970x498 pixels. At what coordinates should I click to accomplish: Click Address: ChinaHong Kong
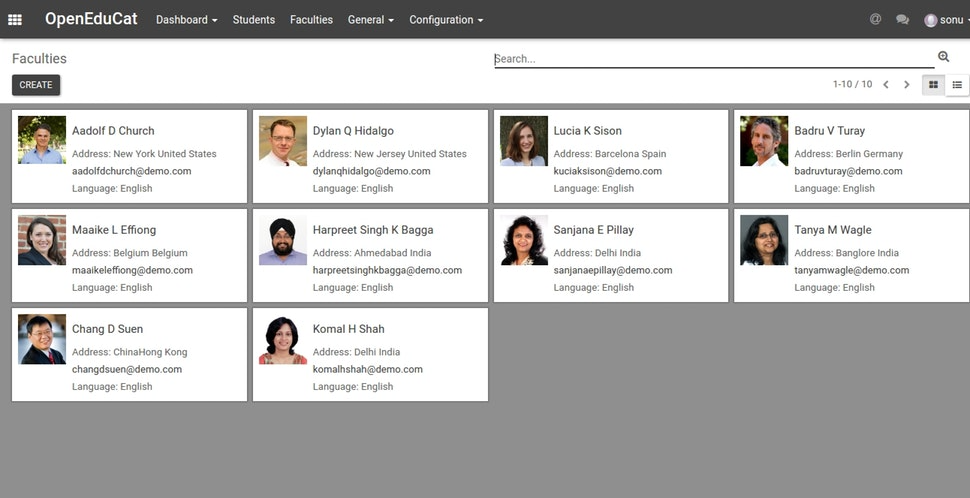click(129, 352)
